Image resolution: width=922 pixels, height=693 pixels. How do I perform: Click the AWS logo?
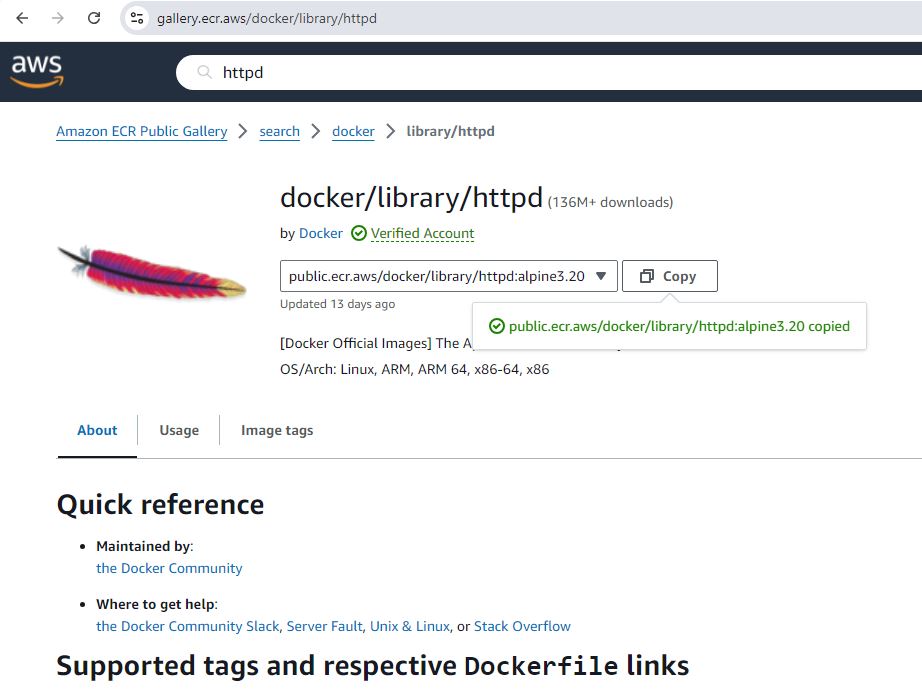point(37,71)
